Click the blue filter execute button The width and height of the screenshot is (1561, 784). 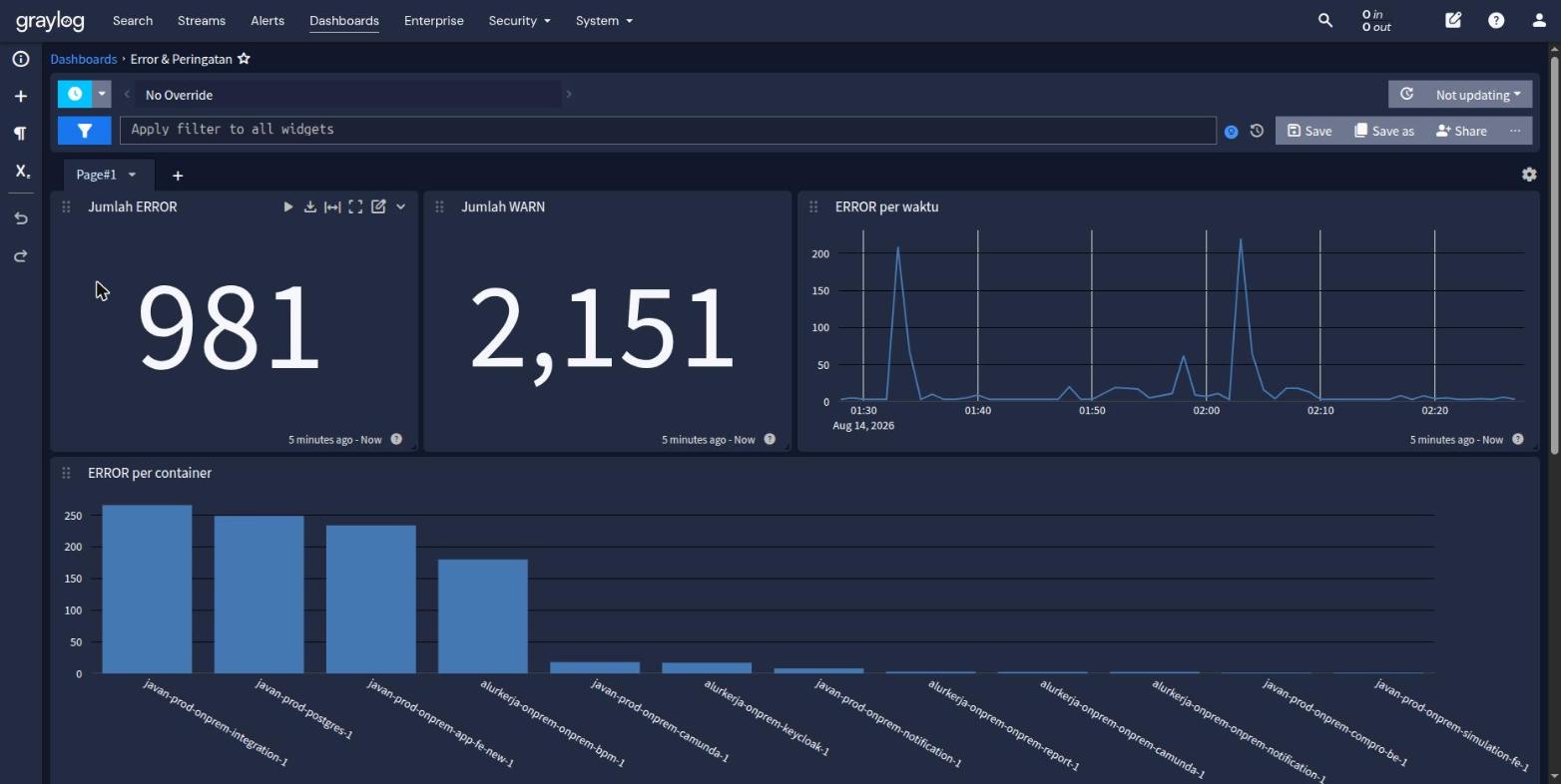point(85,131)
